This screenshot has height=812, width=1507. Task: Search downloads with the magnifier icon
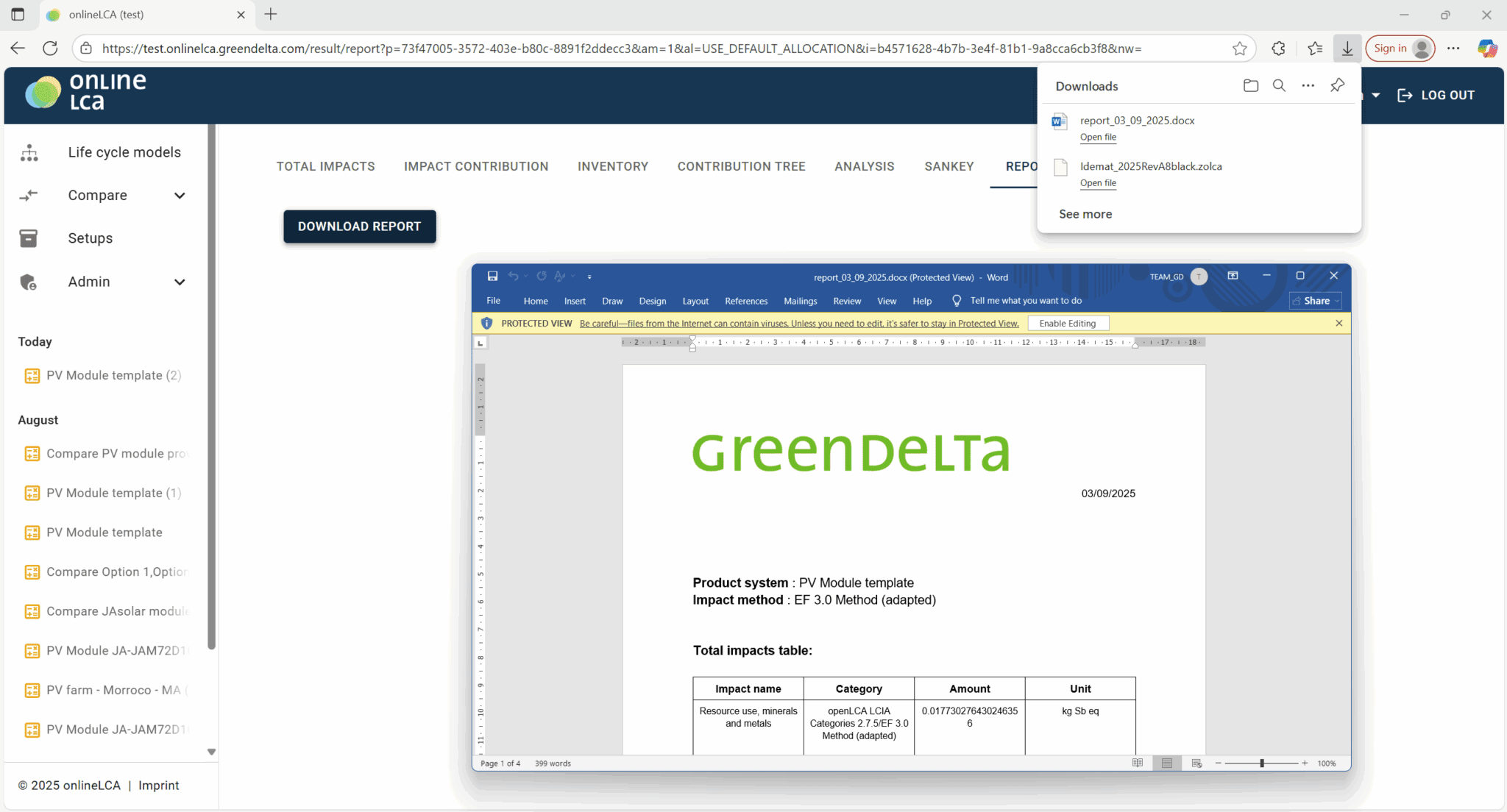pos(1279,86)
